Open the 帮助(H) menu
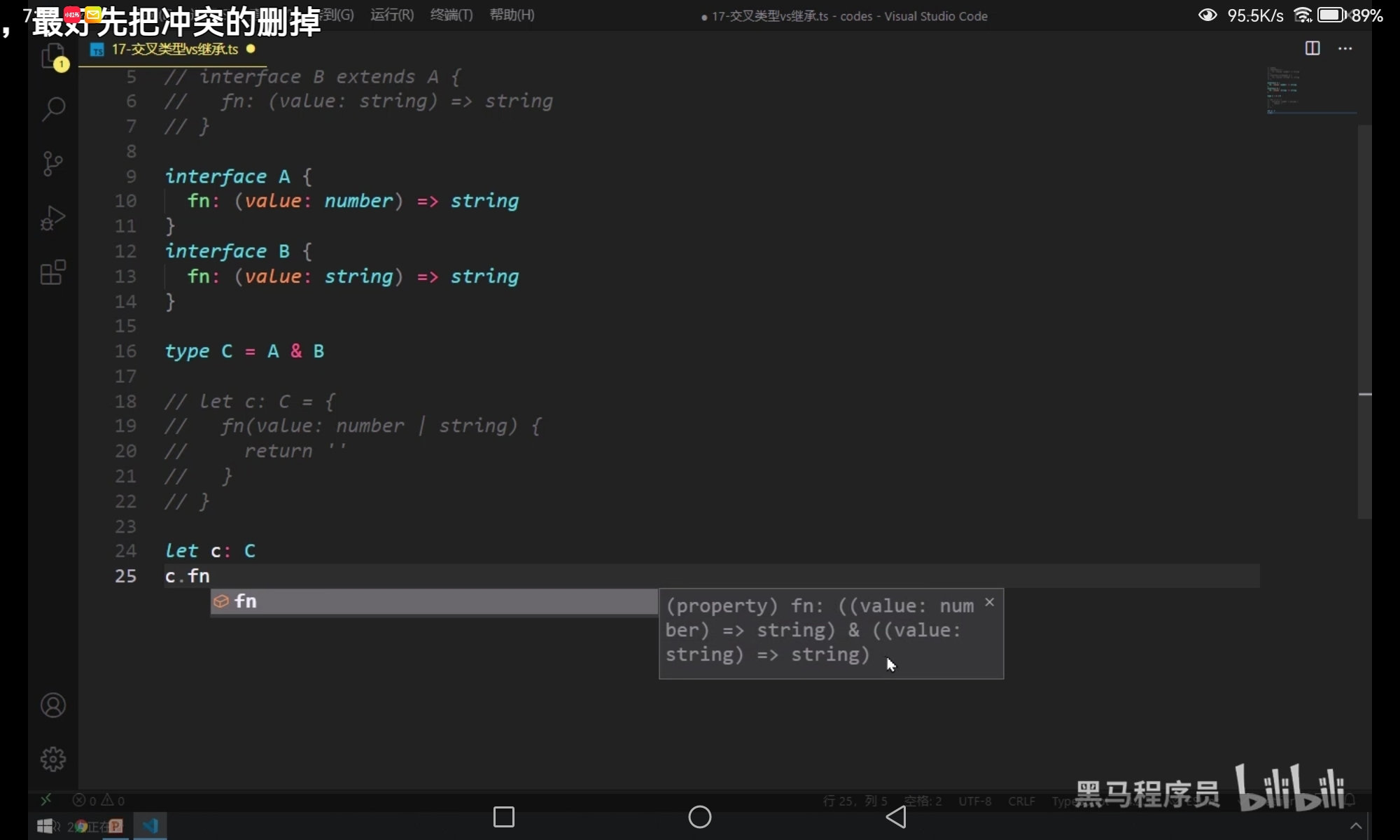 pos(512,15)
